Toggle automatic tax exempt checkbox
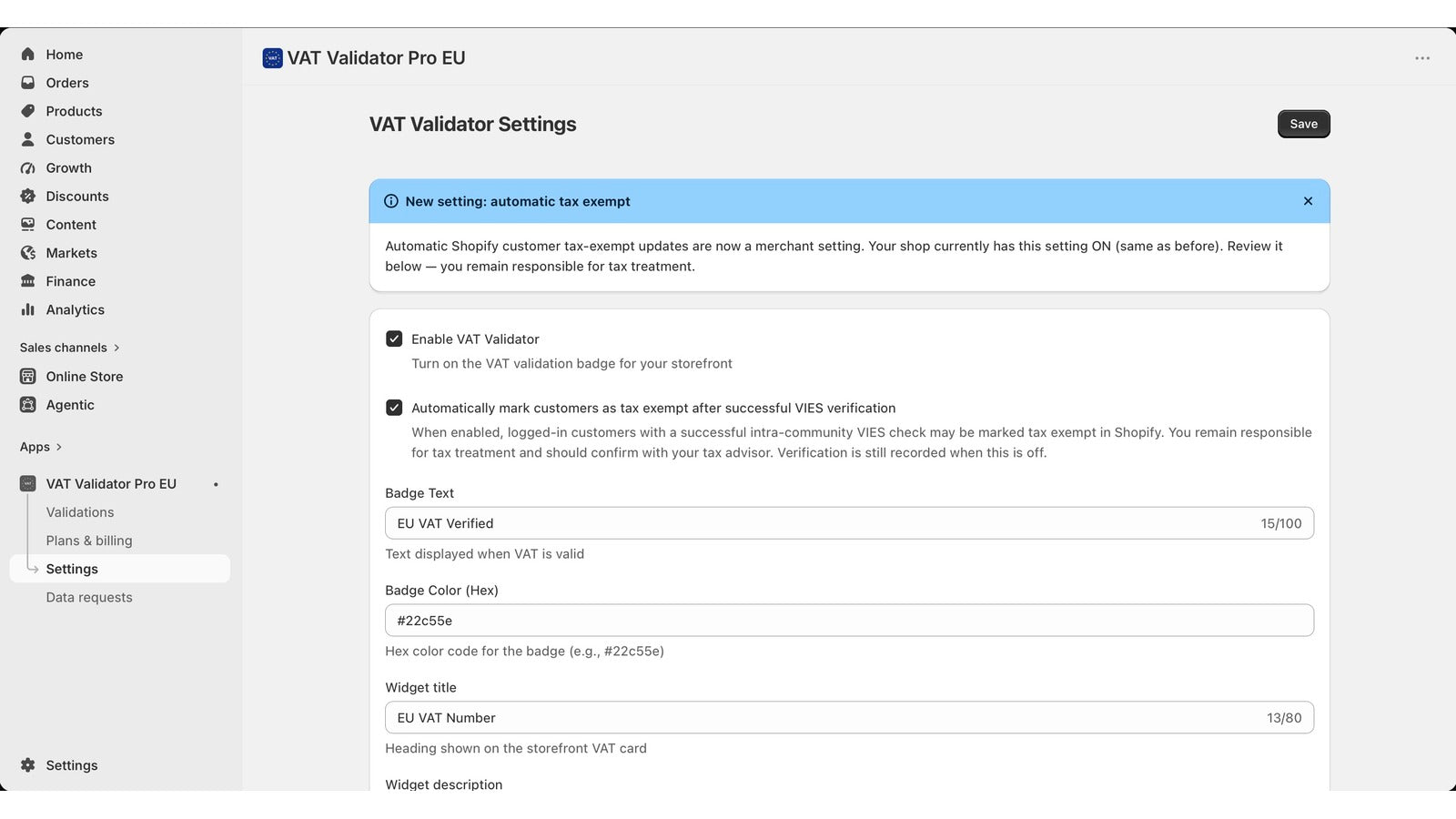This screenshot has width=1456, height=819. 394,408
